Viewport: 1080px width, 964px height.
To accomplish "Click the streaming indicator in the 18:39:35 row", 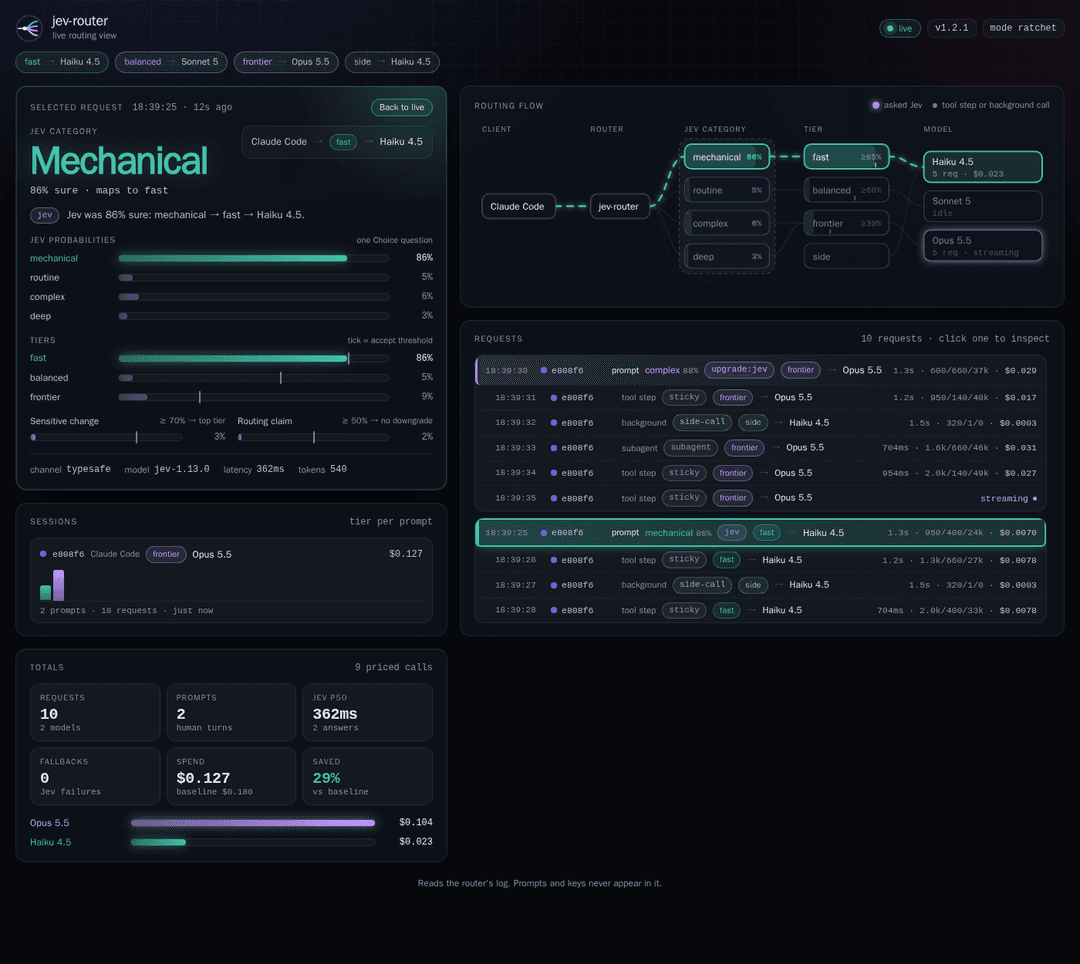I will [1008, 499].
